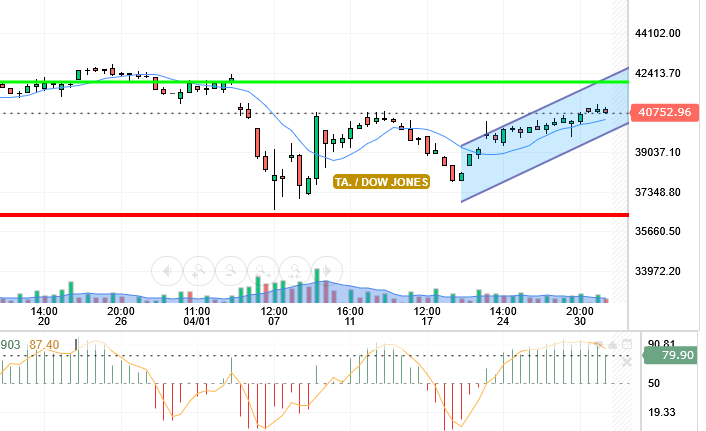Click price axis label 44102.00
The image size is (706, 431).
pyautogui.click(x=657, y=33)
